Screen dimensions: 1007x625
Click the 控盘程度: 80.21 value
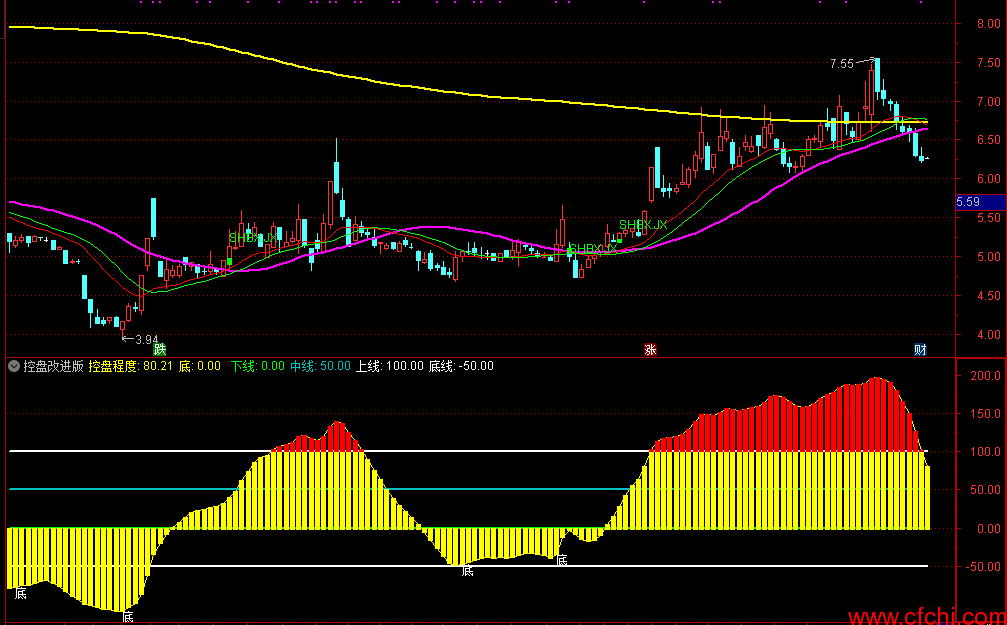pos(131,366)
